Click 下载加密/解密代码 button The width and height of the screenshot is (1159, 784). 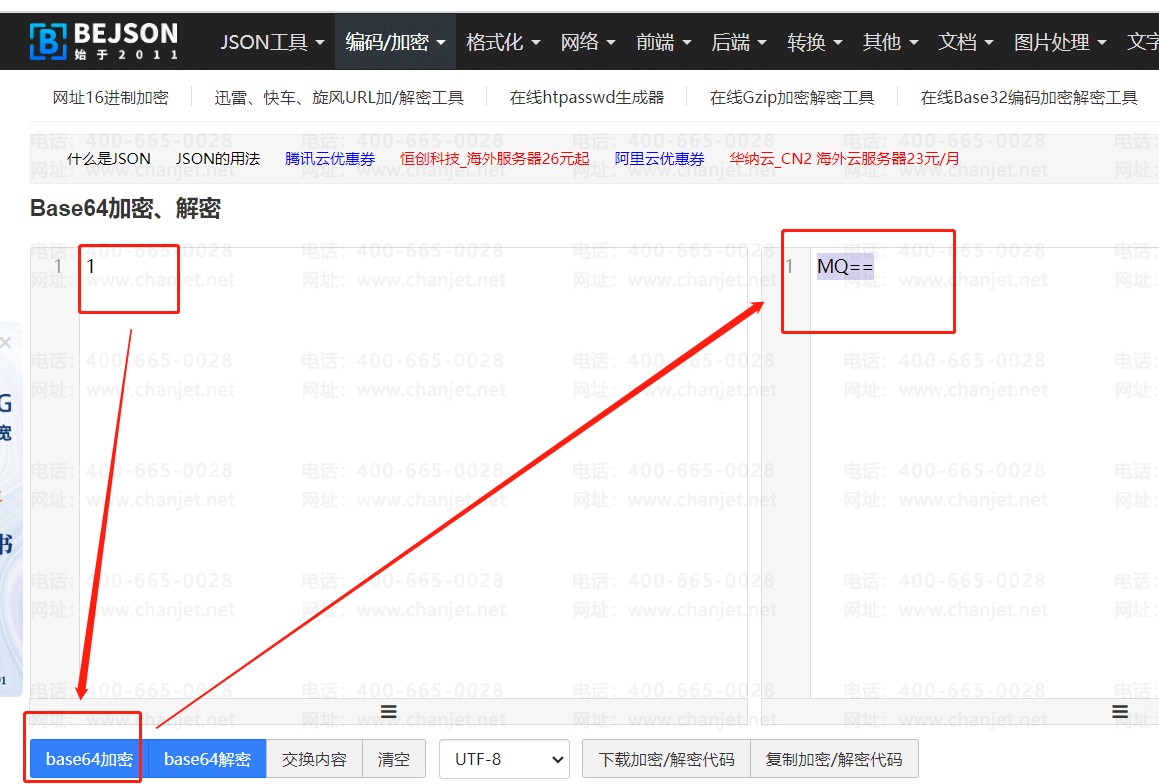pyautogui.click(x=667, y=759)
